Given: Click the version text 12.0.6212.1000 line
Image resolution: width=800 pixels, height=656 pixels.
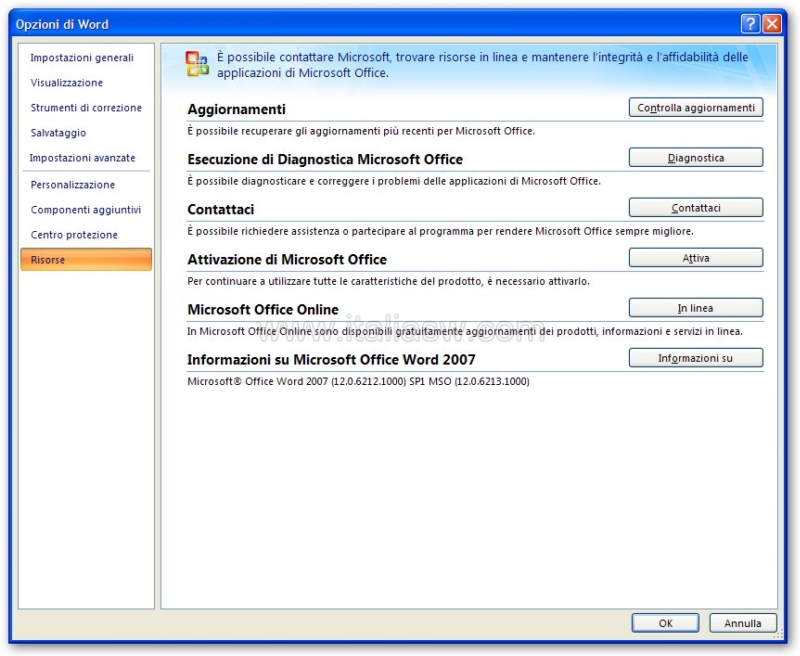Looking at the screenshot, I should (358, 381).
